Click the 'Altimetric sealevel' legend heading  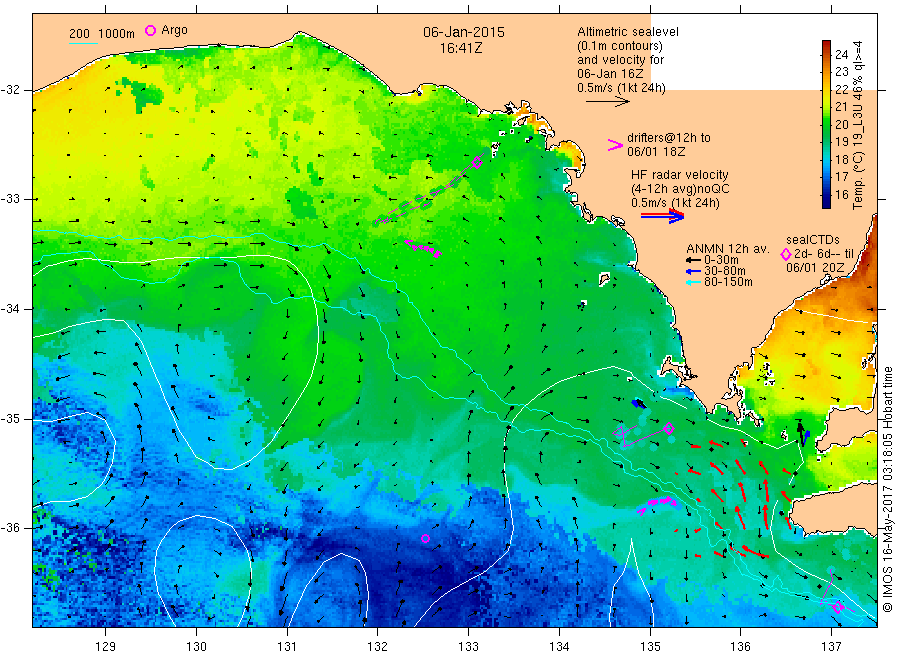click(x=628, y=32)
